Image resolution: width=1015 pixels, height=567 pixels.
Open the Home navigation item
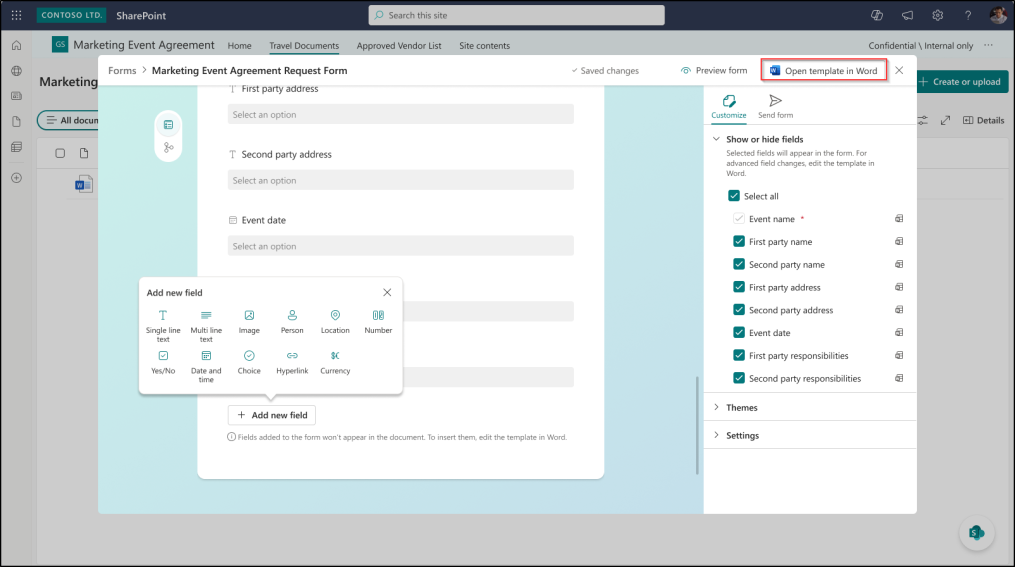(x=240, y=46)
